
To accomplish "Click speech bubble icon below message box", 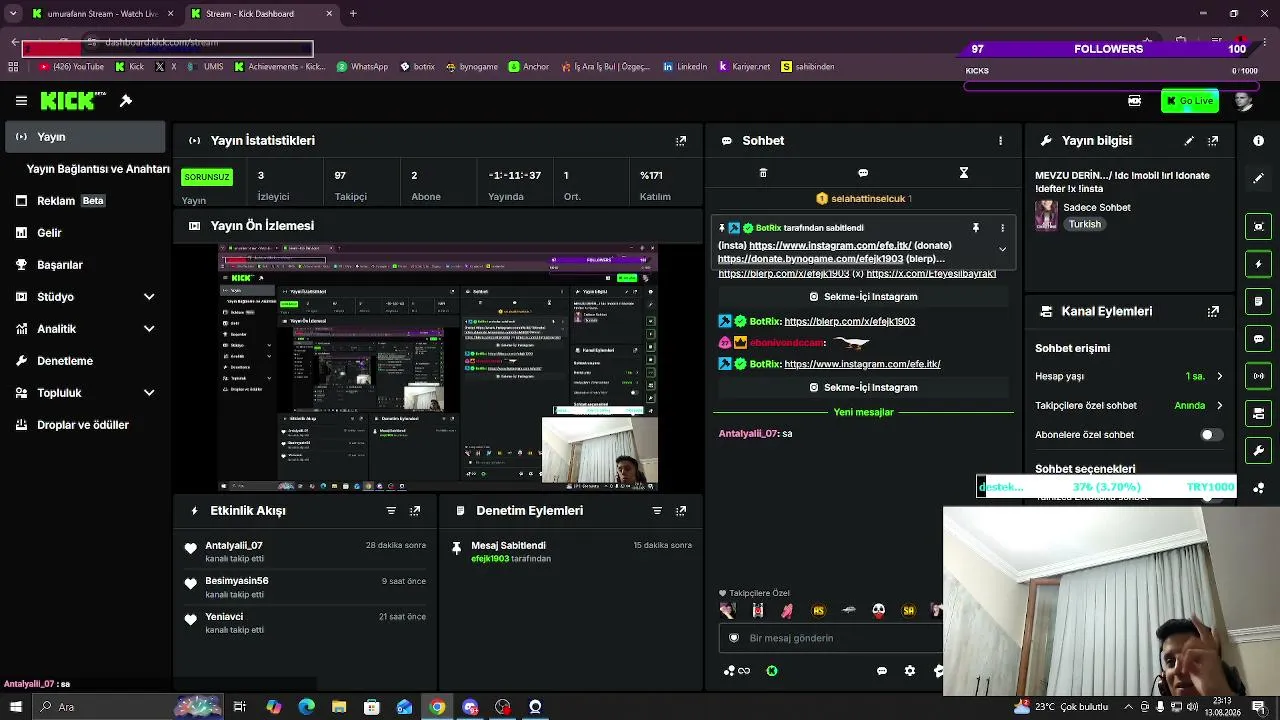I will click(x=882, y=671).
